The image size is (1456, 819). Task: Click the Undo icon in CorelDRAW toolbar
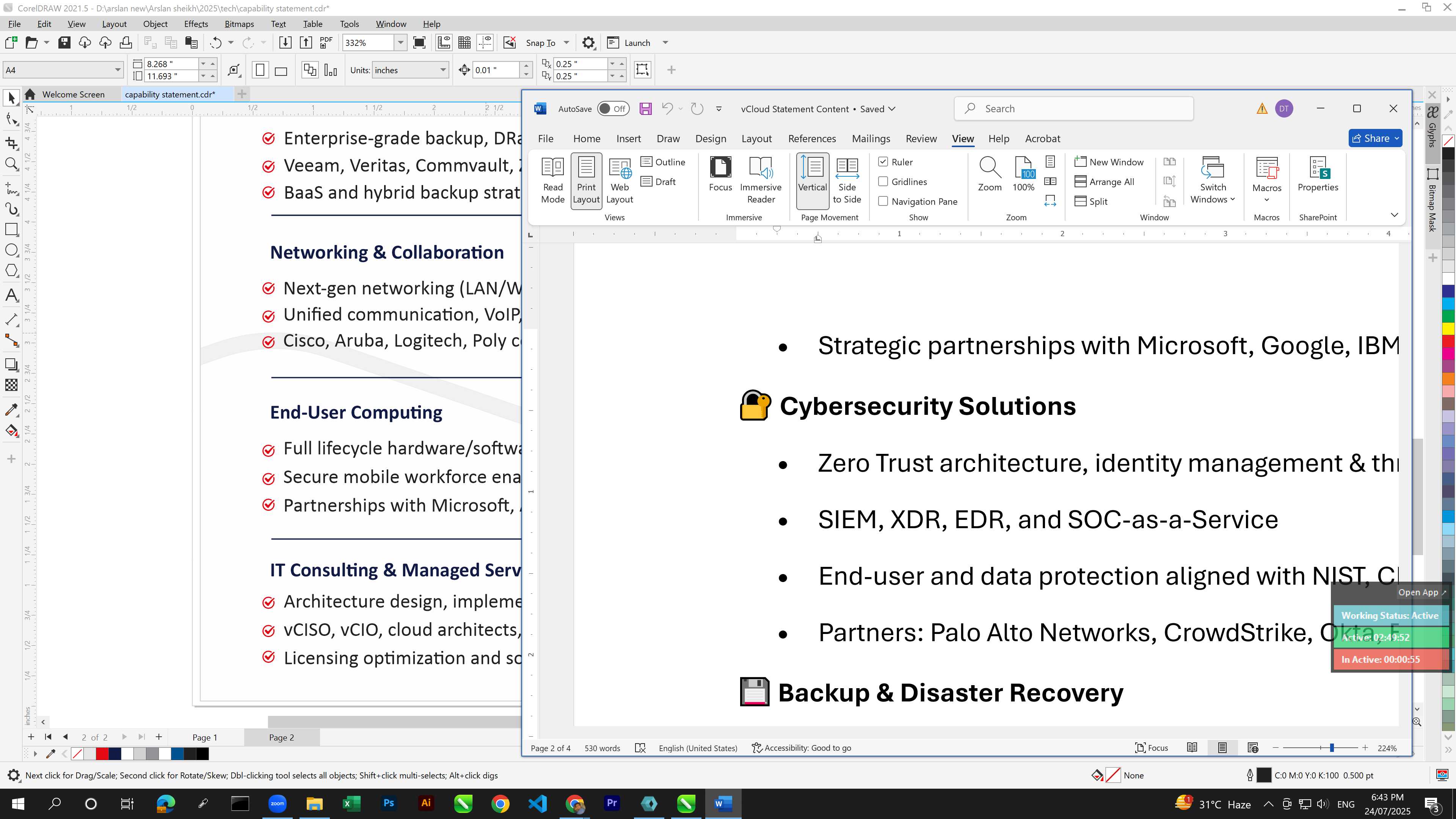tap(216, 42)
